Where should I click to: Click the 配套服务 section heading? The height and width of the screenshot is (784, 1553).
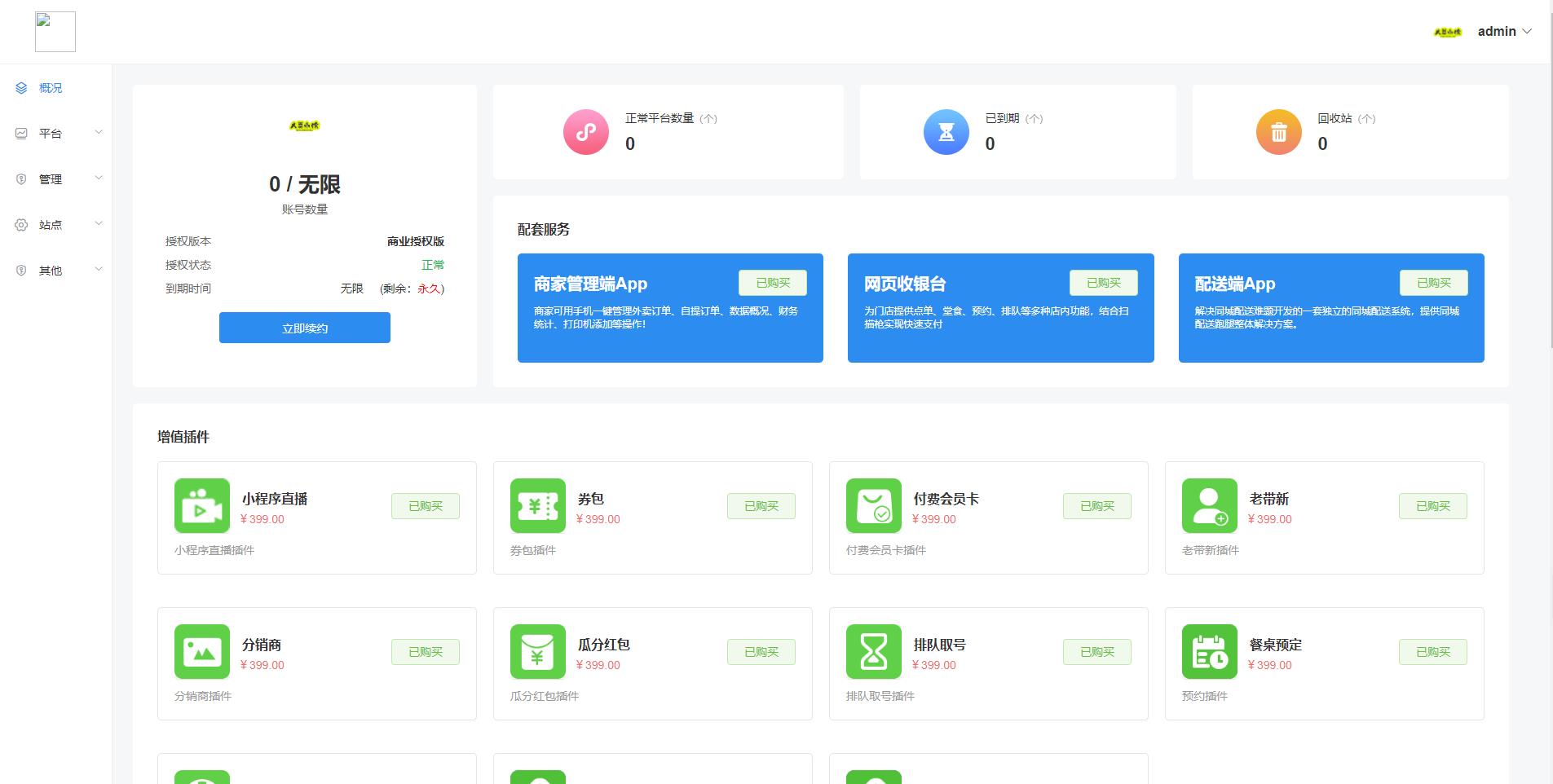[x=544, y=230]
